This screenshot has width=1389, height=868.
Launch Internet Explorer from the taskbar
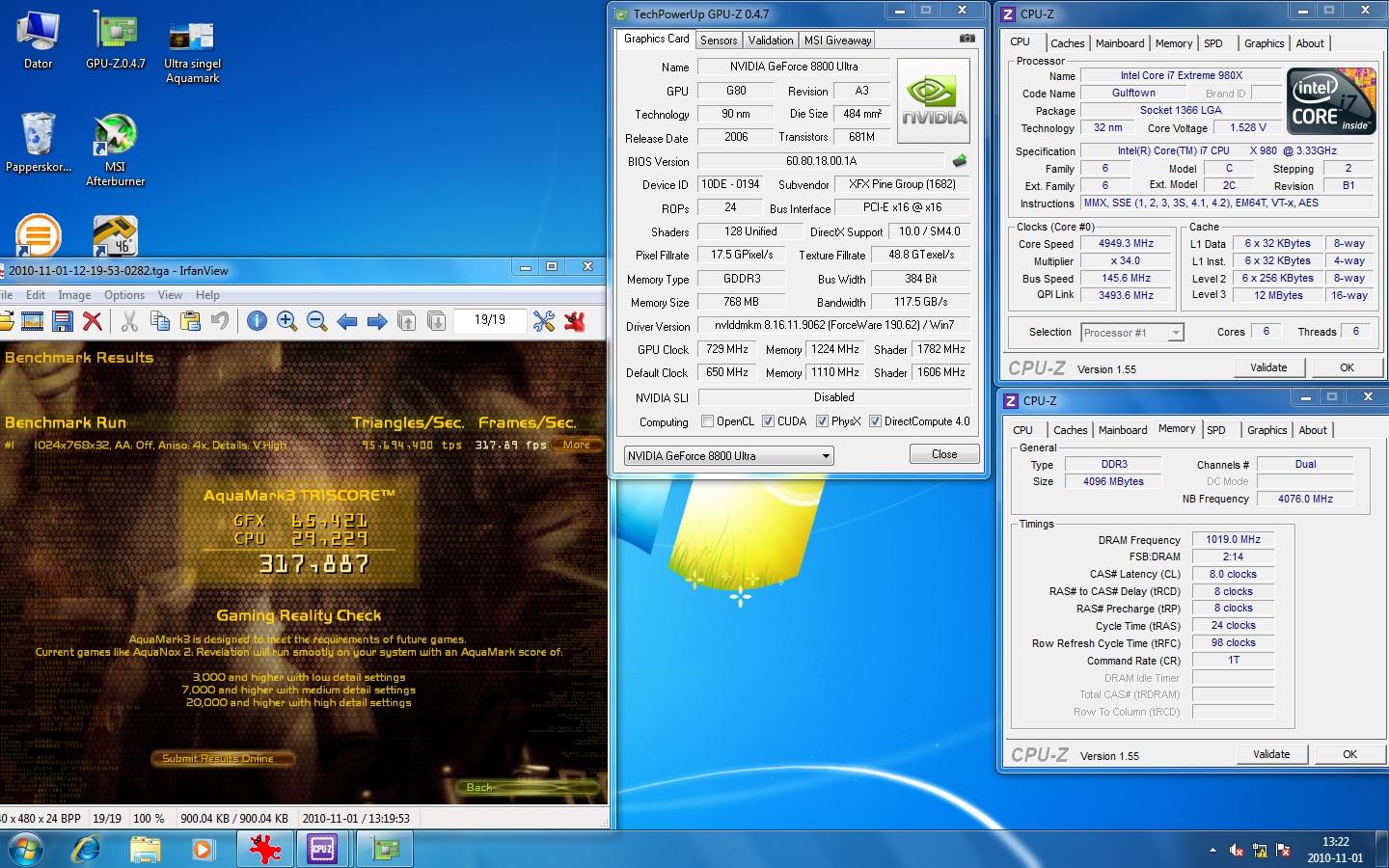pos(87,850)
